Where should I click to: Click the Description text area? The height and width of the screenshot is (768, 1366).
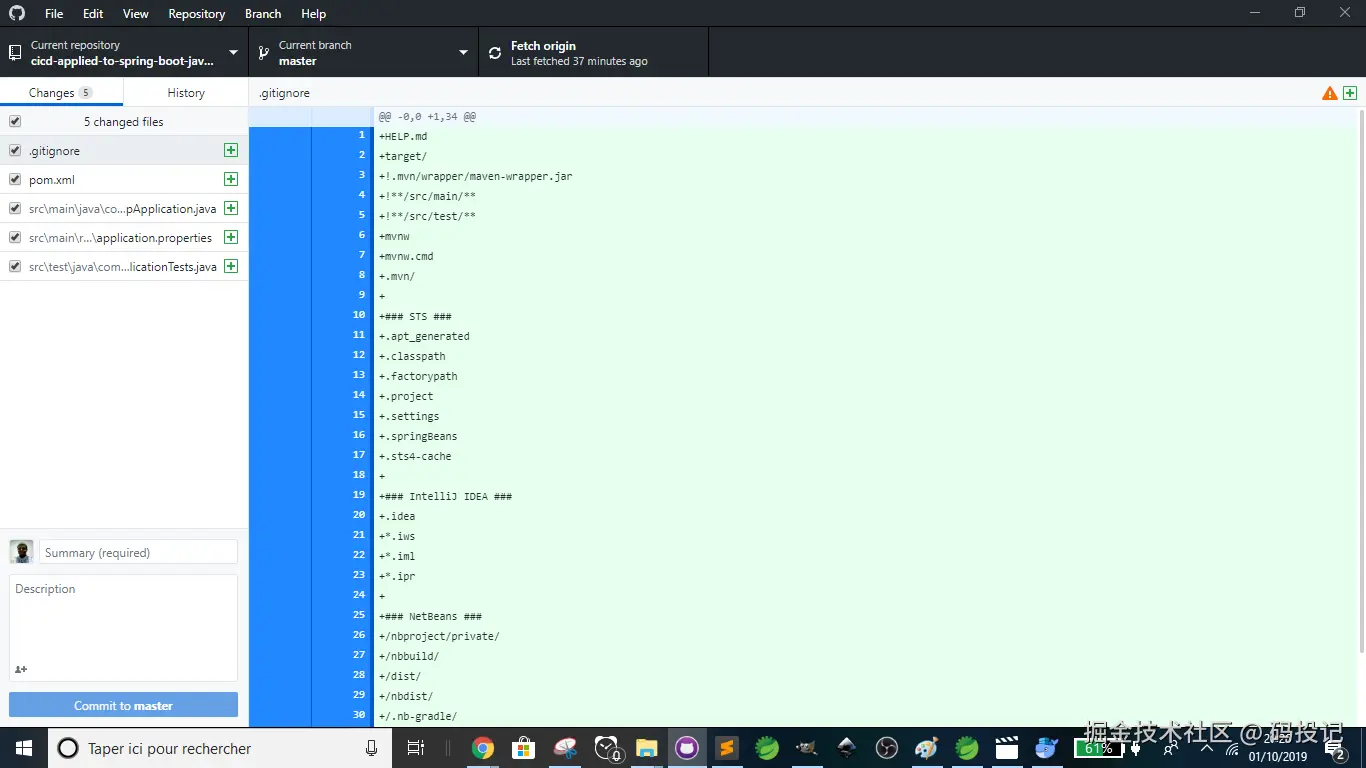(123, 628)
